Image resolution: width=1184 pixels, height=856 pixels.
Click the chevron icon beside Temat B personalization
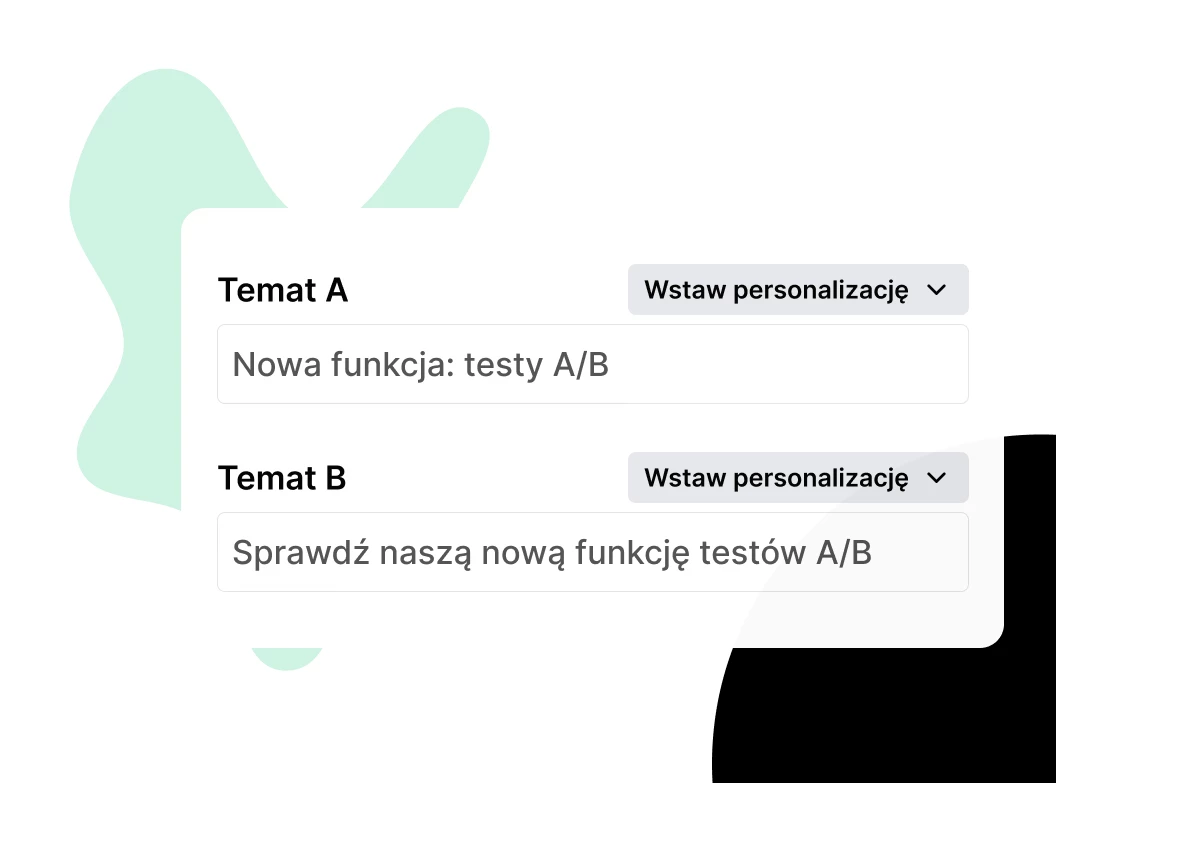point(937,478)
